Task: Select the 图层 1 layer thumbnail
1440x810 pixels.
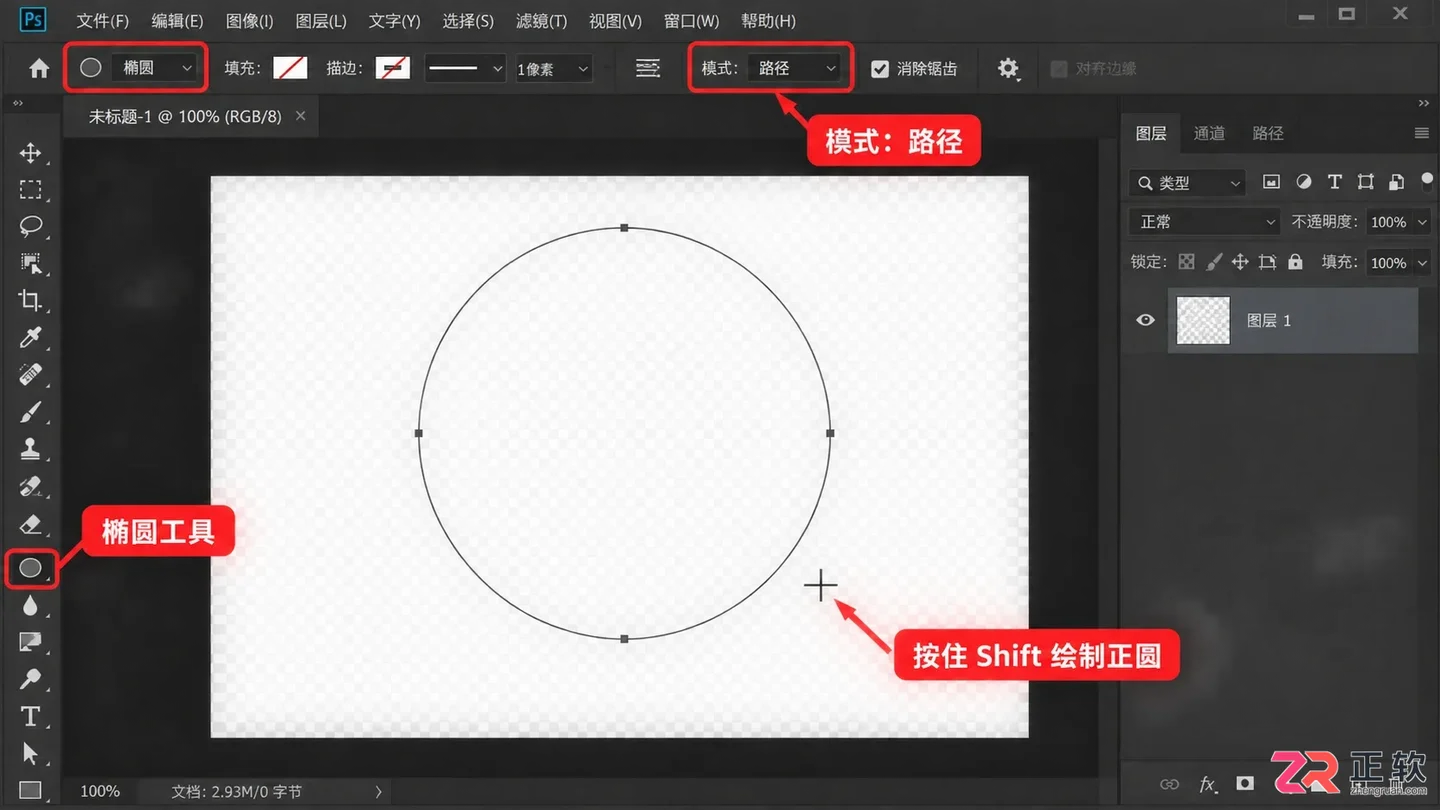Action: coord(1203,320)
